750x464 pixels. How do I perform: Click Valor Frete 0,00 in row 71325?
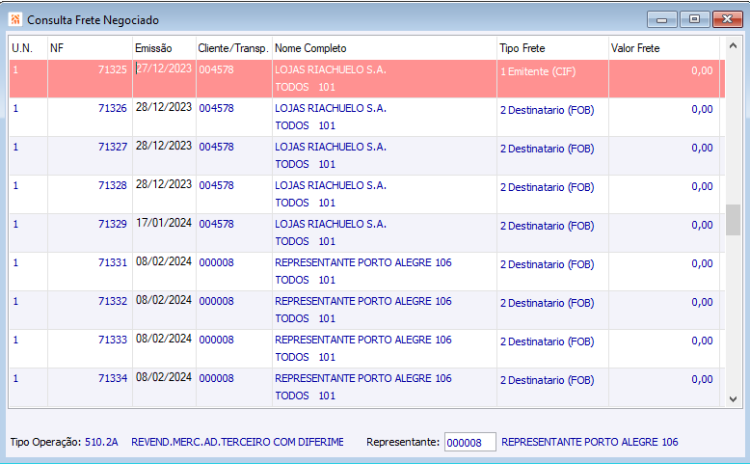702,71
